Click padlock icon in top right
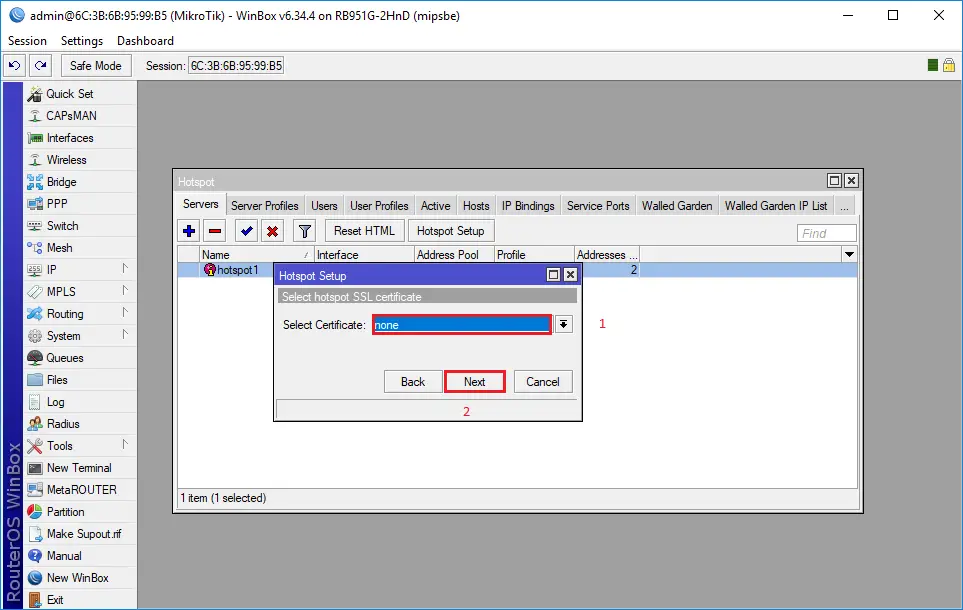Screen dimensions: 963x610 [949, 65]
